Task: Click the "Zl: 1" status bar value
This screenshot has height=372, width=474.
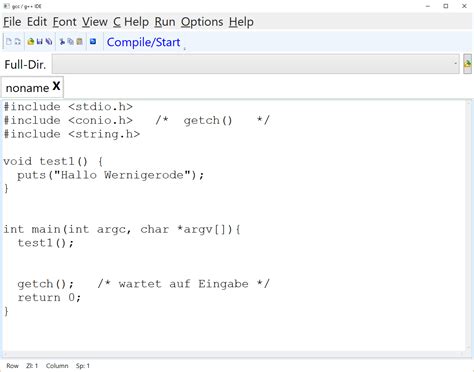Action: [x=32, y=366]
